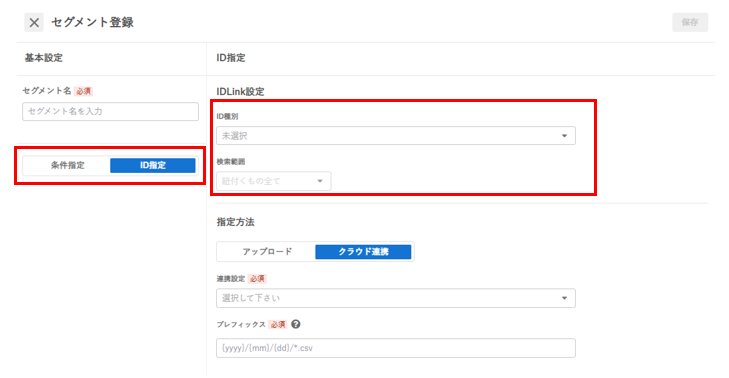Screen dimensions: 729x378
Task: Choose アップロード as 指定方法
Action: click(267, 252)
